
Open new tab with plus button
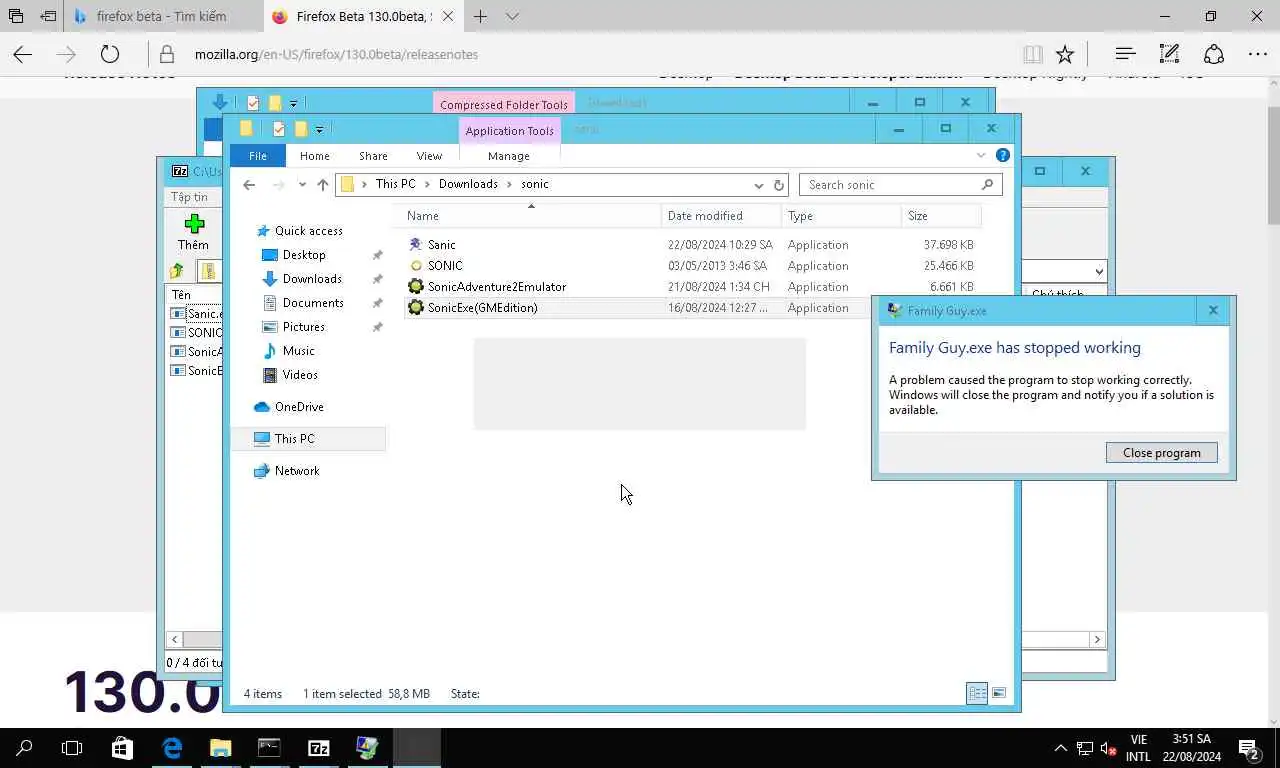coord(481,16)
